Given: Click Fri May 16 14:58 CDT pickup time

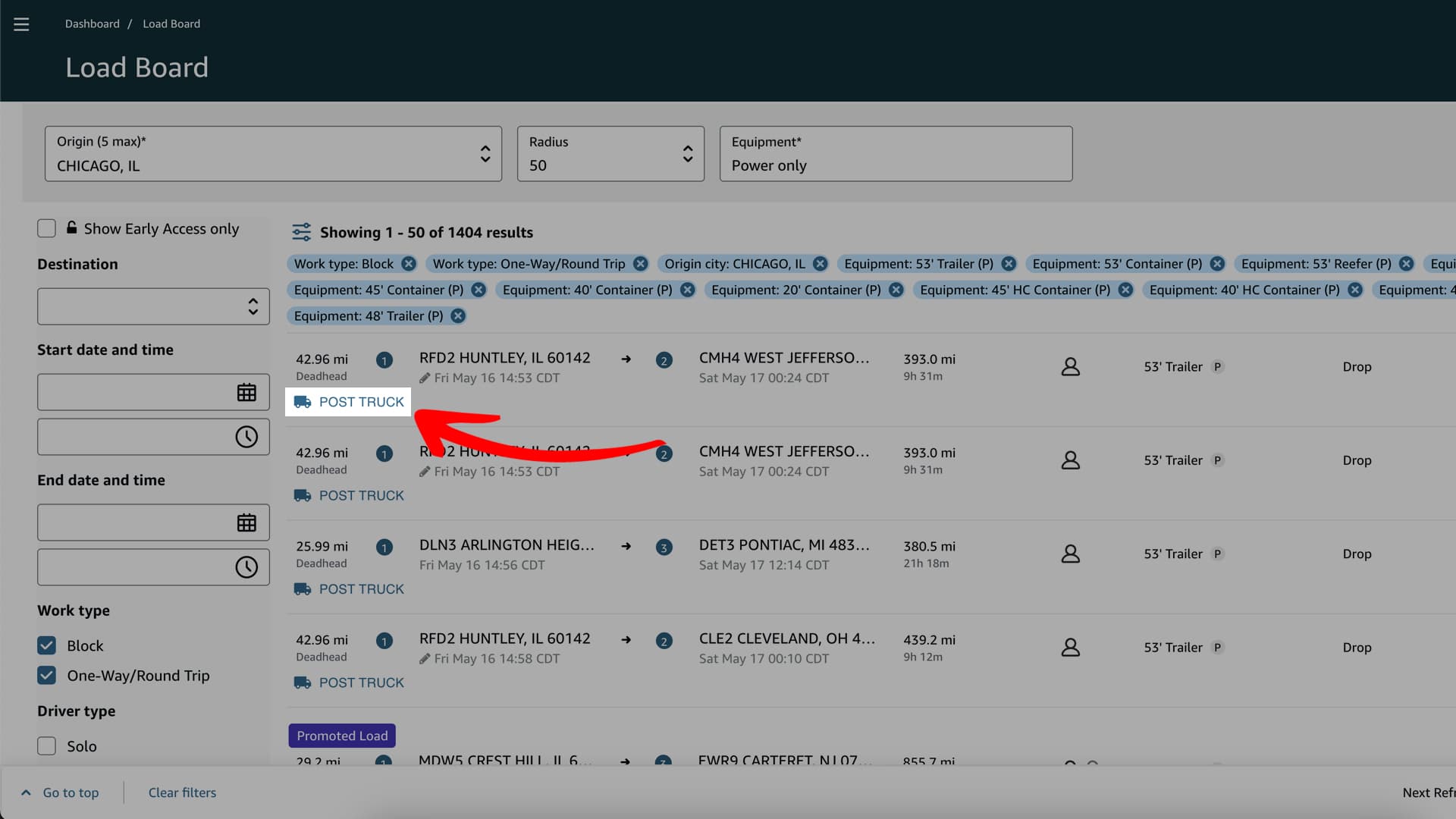Looking at the screenshot, I should [497, 659].
